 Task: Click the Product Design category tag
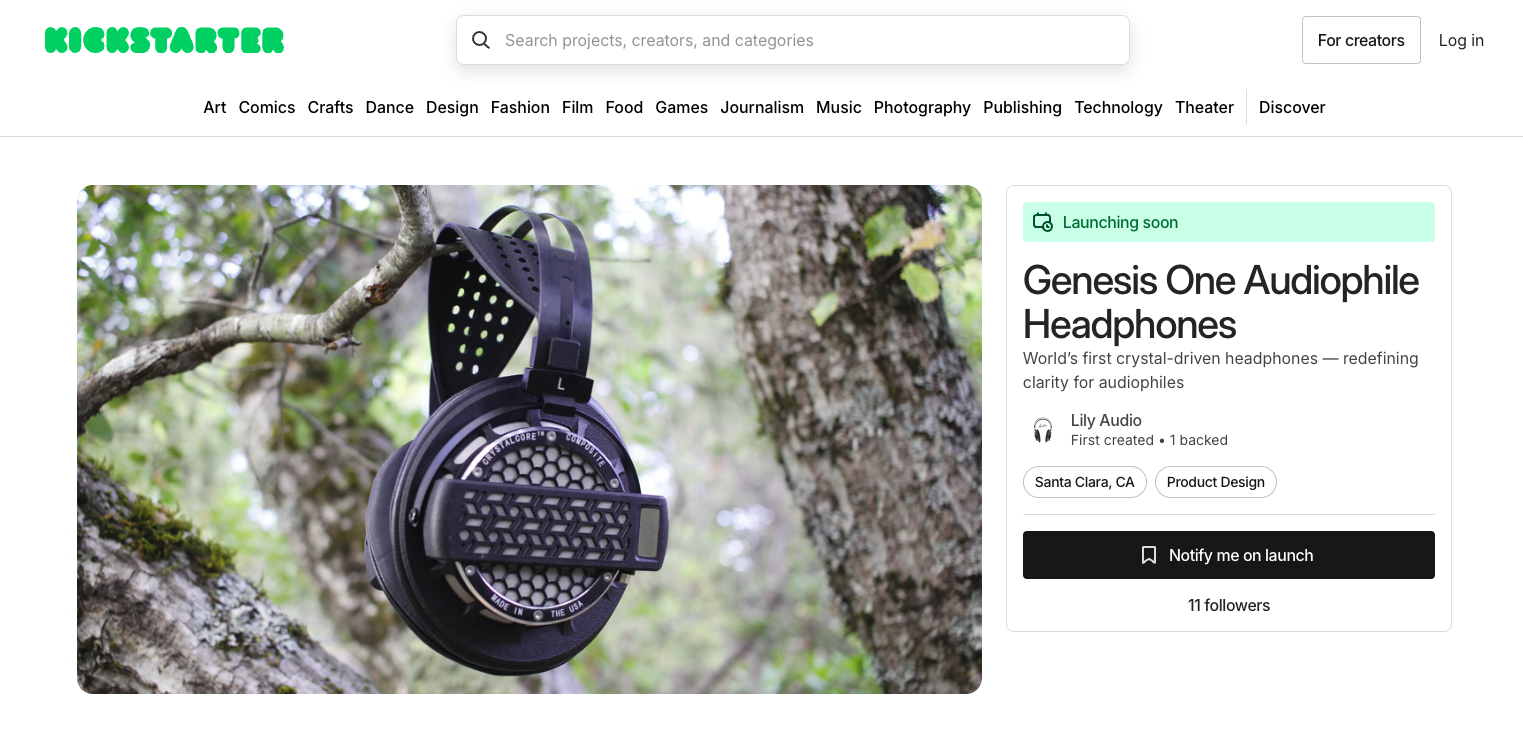click(1216, 482)
